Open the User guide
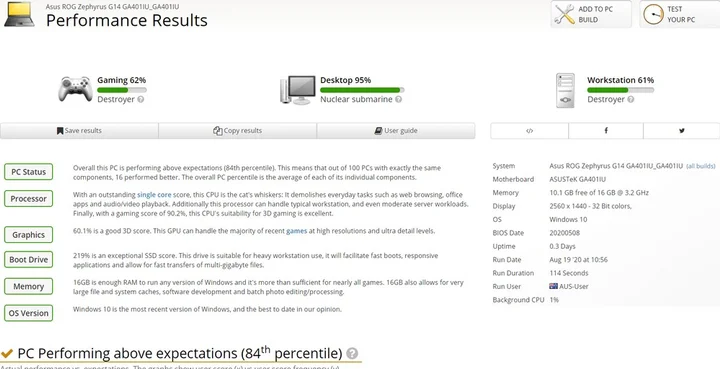 pyautogui.click(x=396, y=131)
